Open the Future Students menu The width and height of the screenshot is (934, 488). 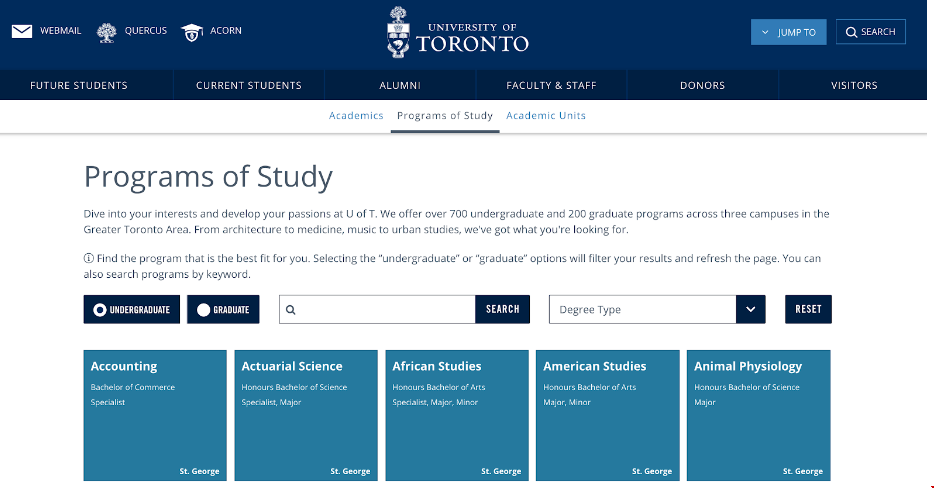tap(79, 85)
